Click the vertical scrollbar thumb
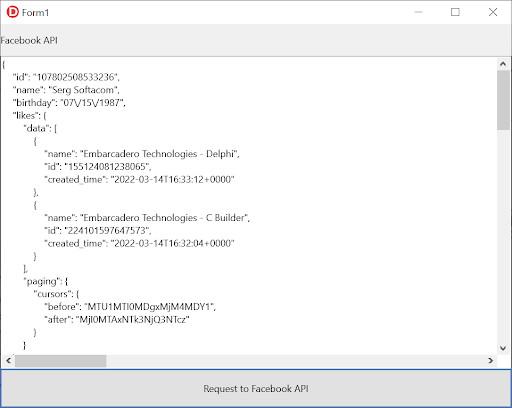This screenshot has width=512, height=408. 503,100
